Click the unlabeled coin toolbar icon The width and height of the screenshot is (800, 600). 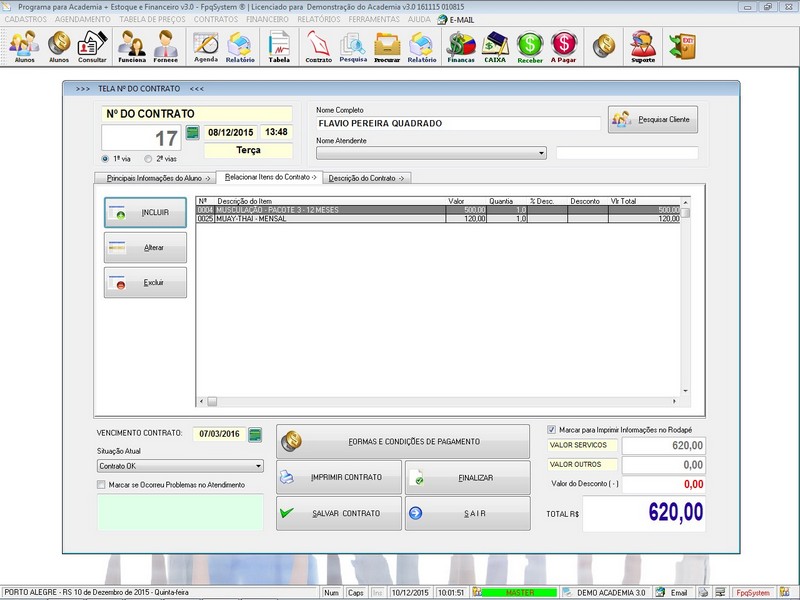604,46
